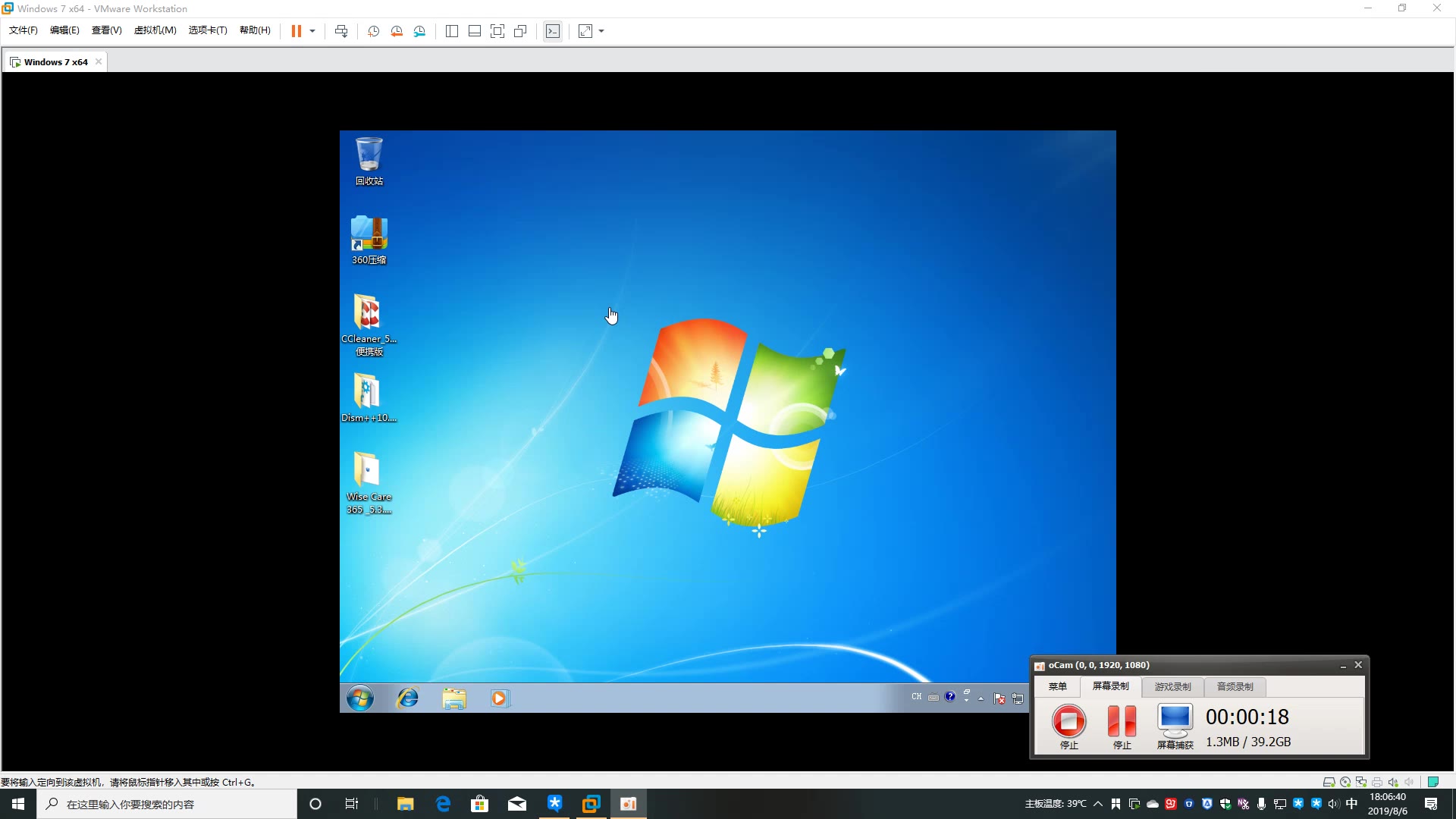The width and height of the screenshot is (1456, 819).
Task: Select the CCleaner 便携版 desktop folder
Action: [369, 325]
